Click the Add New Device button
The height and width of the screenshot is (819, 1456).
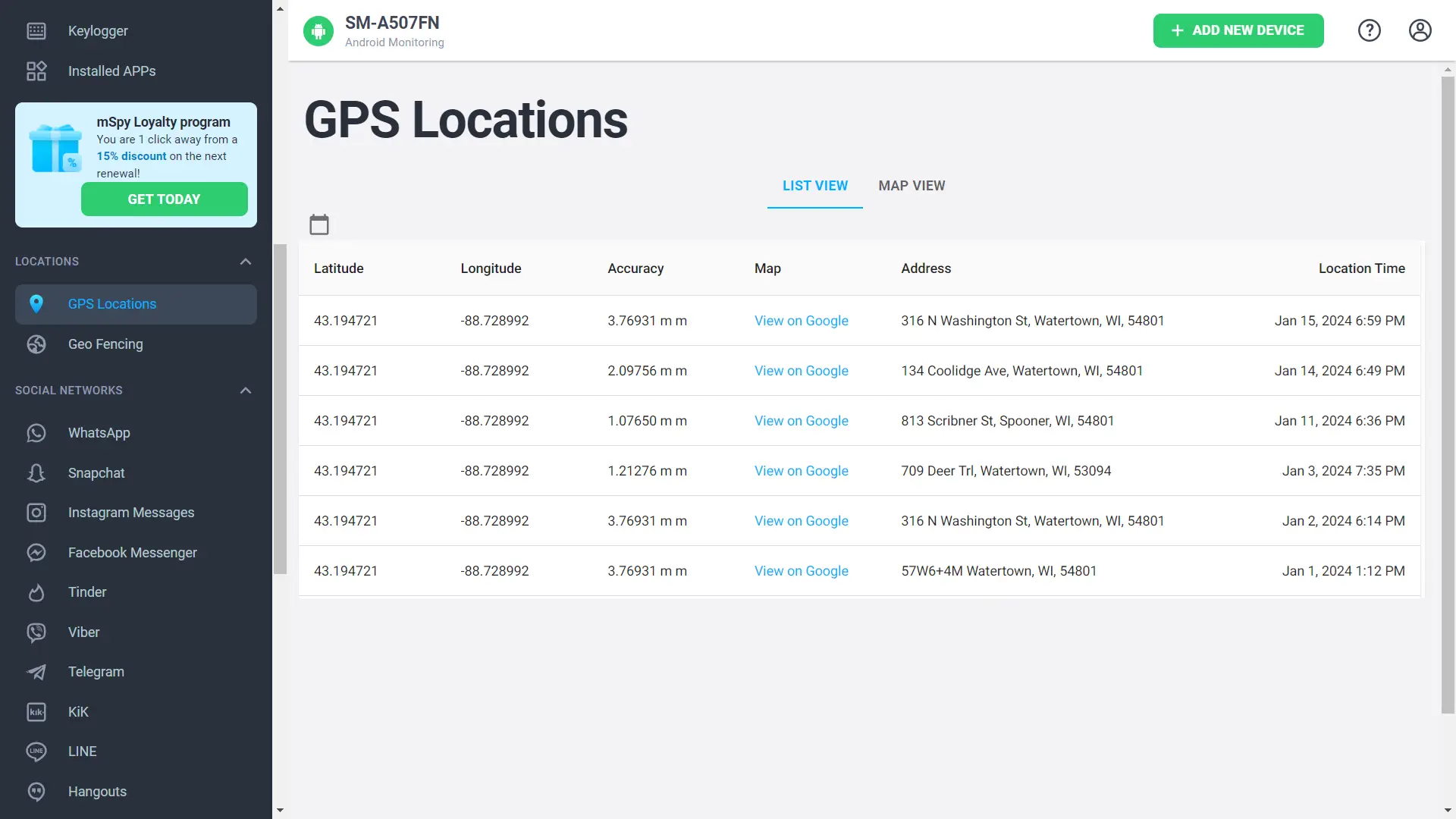(x=1238, y=30)
